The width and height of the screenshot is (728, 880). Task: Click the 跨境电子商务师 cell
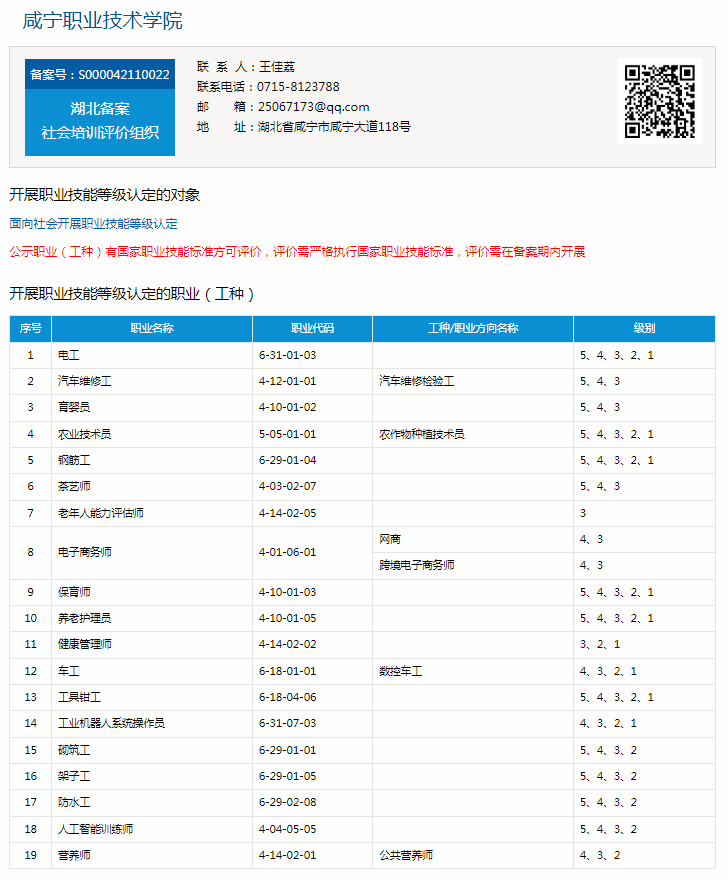(416, 566)
